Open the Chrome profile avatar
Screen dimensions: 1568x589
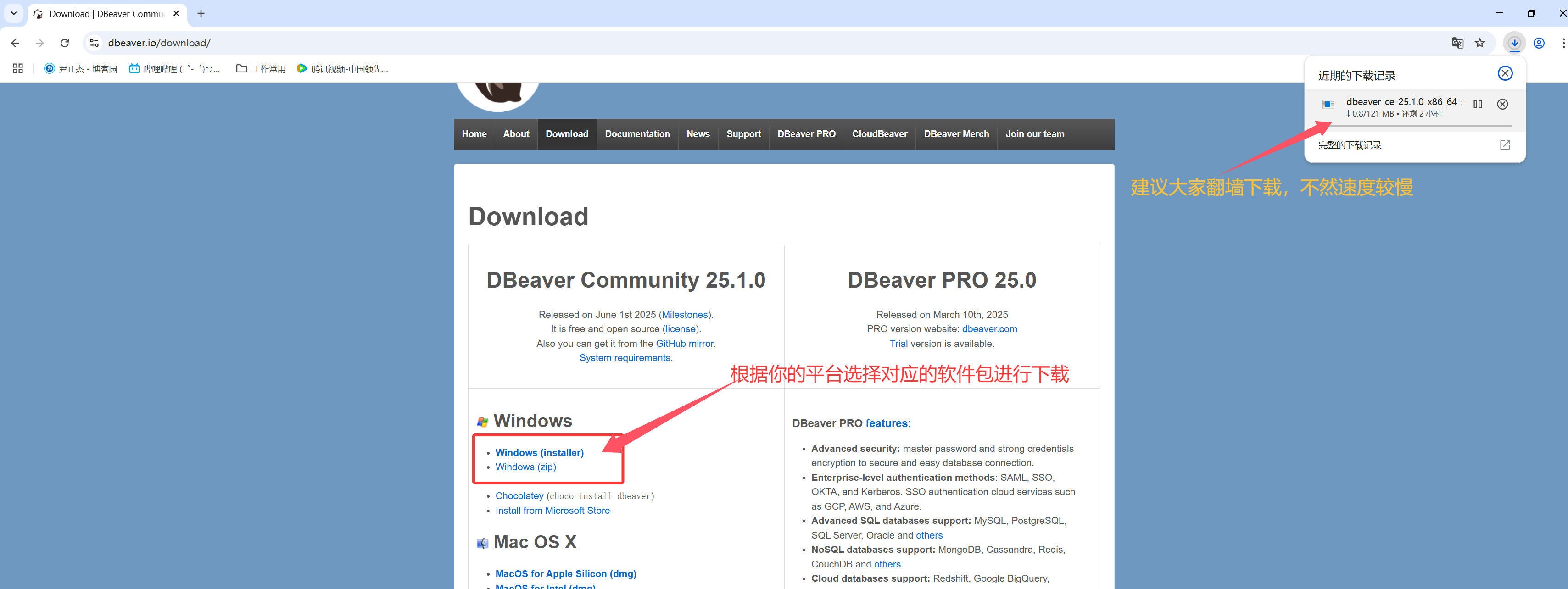click(1539, 43)
